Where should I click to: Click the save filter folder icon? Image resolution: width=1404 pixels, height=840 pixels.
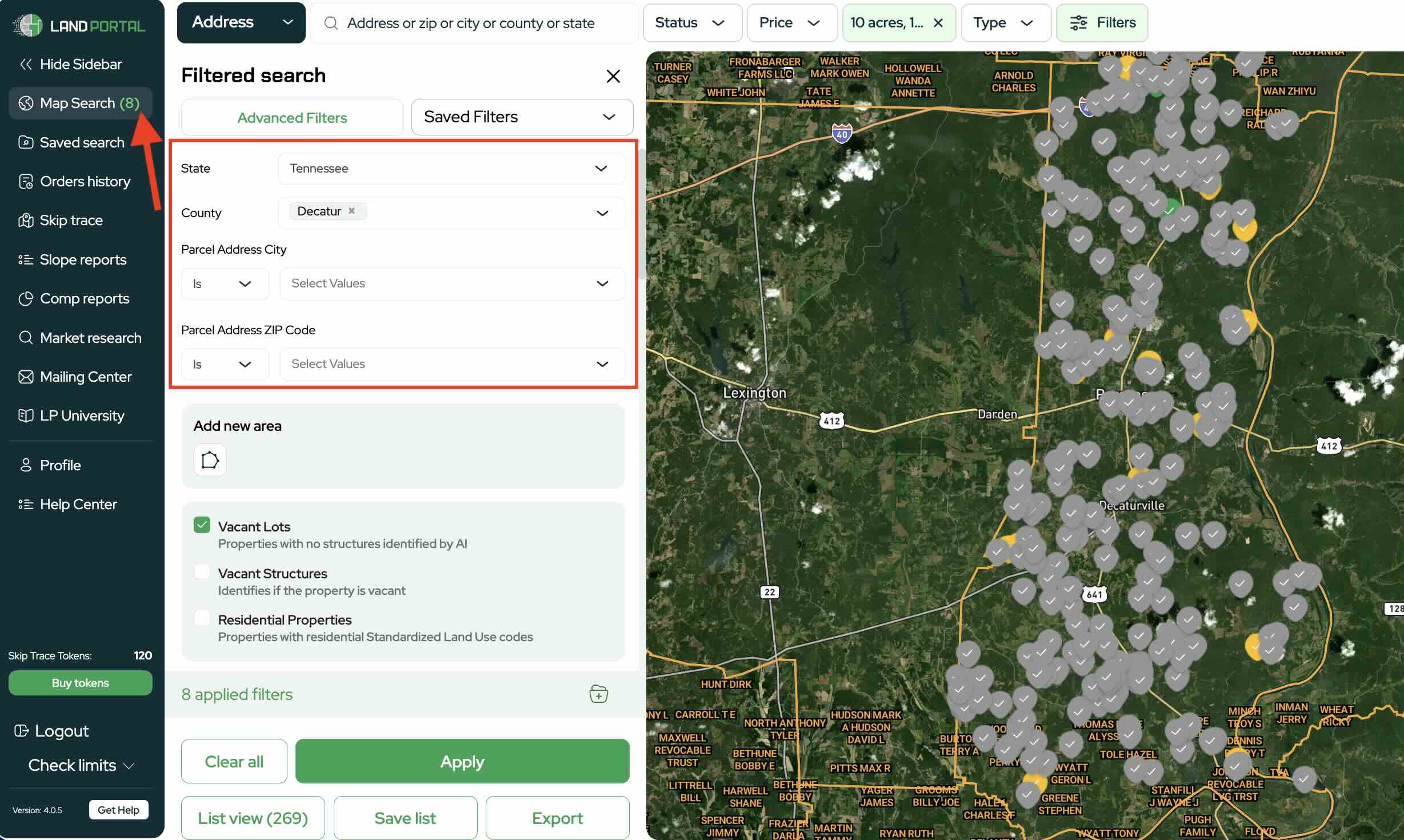coord(598,694)
